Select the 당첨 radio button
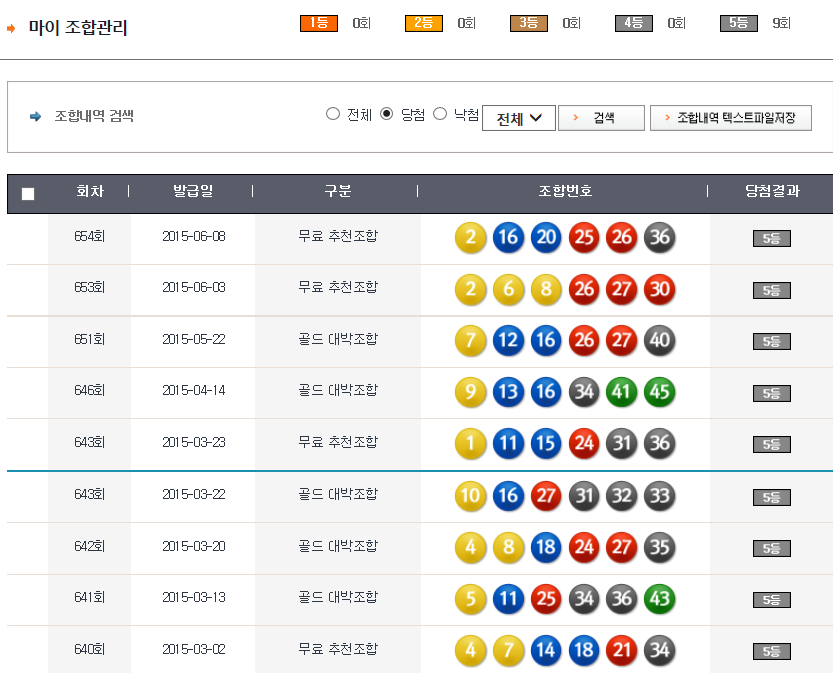This screenshot has height=673, width=833. coord(387,114)
